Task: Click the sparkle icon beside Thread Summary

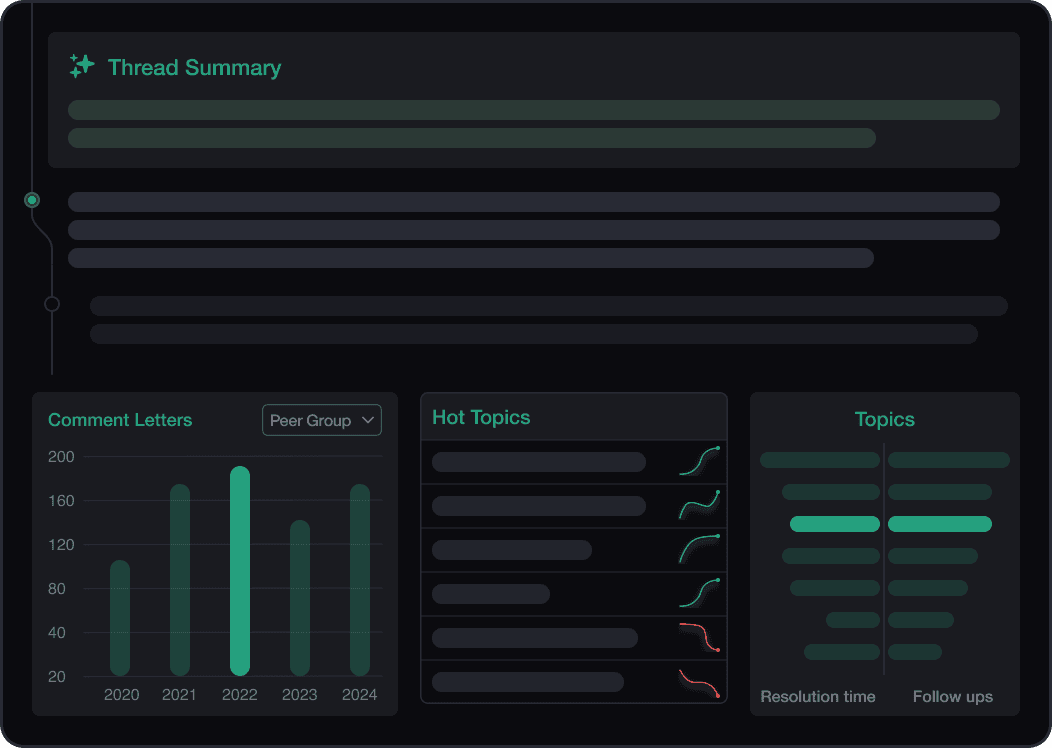Action: pos(82,66)
